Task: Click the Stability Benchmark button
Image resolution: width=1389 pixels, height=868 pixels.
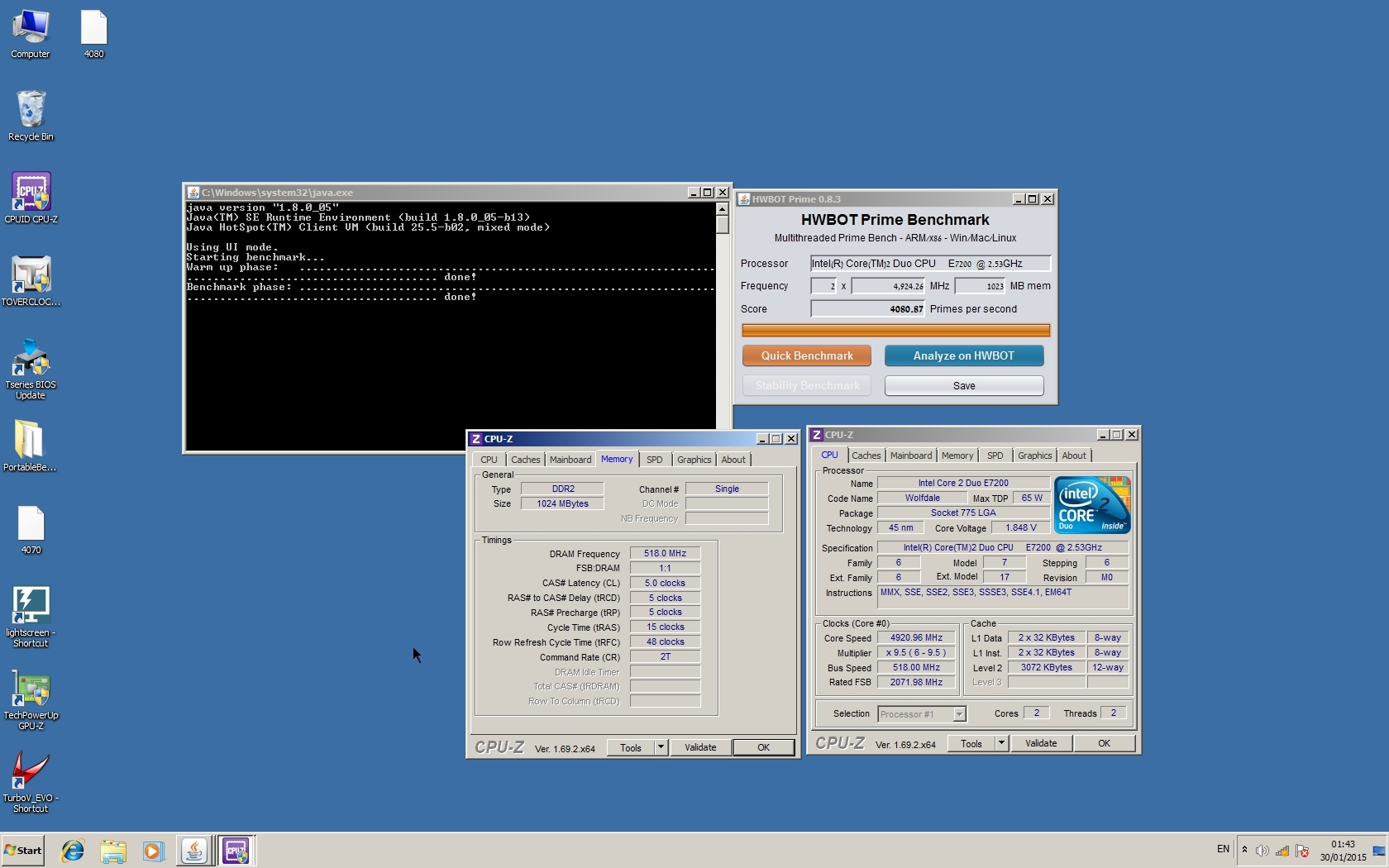Action: pyautogui.click(x=807, y=386)
